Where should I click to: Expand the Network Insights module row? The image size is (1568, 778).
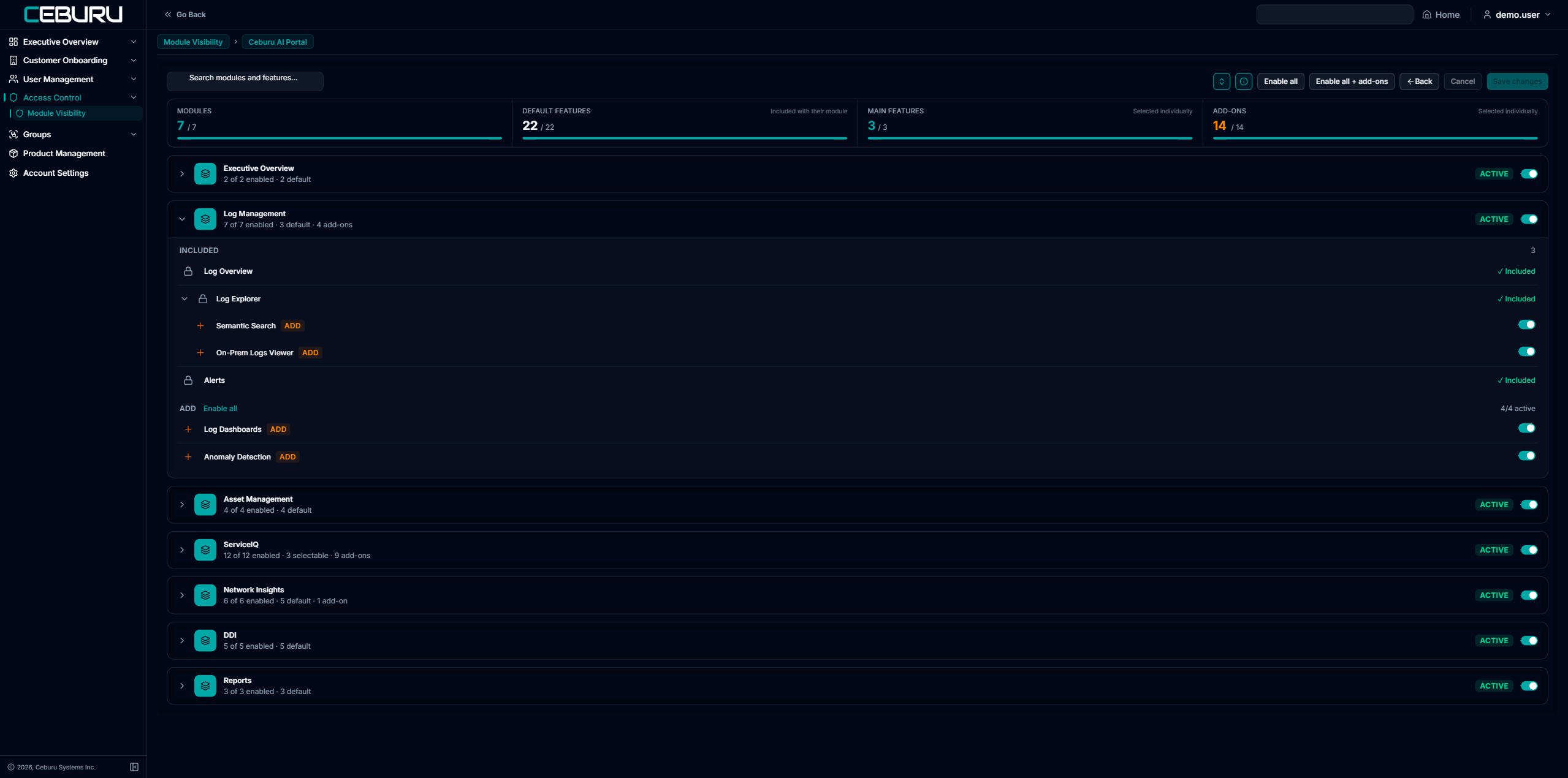(x=182, y=595)
